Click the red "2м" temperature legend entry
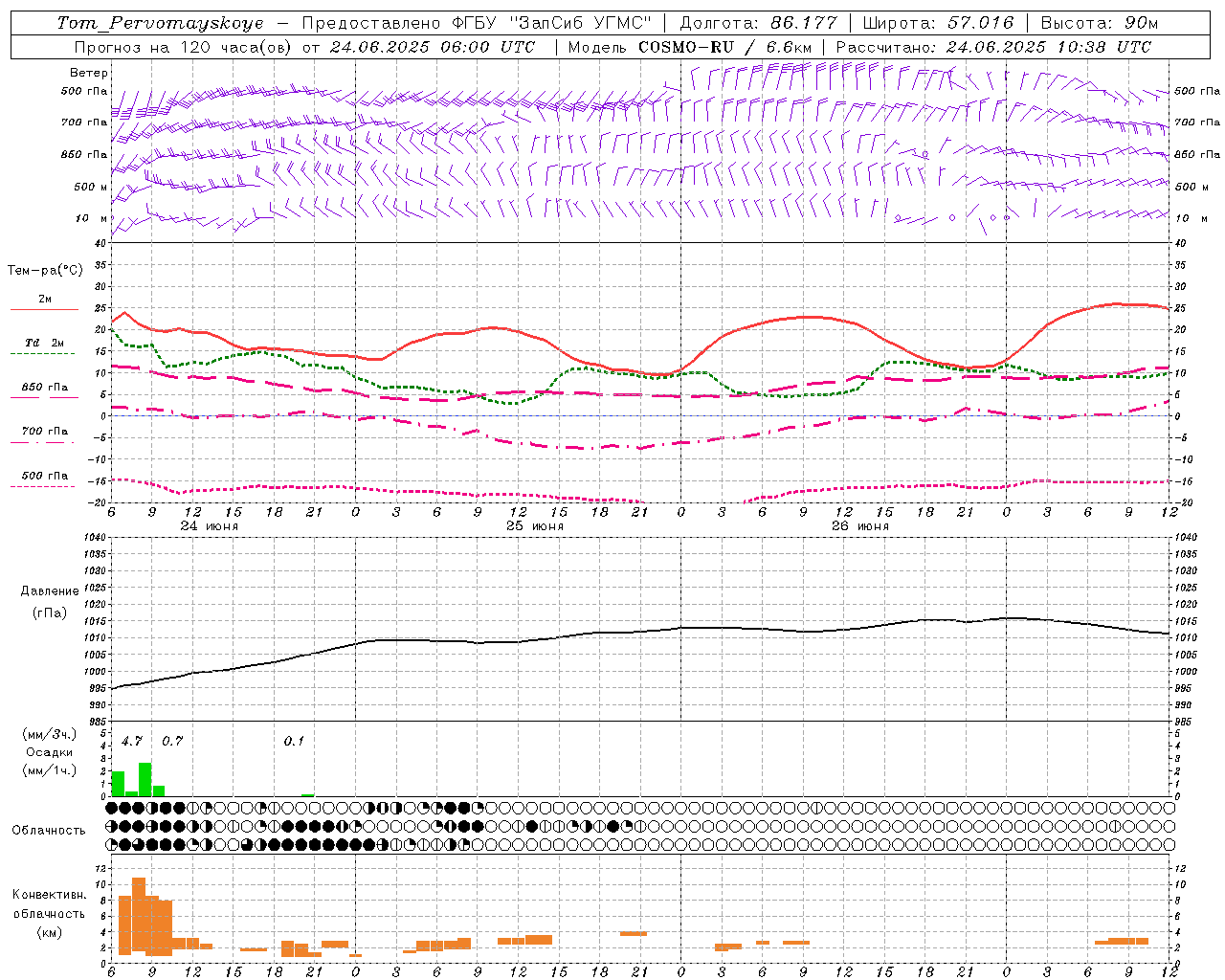Screen dimensions: 1225x980 click(x=45, y=300)
